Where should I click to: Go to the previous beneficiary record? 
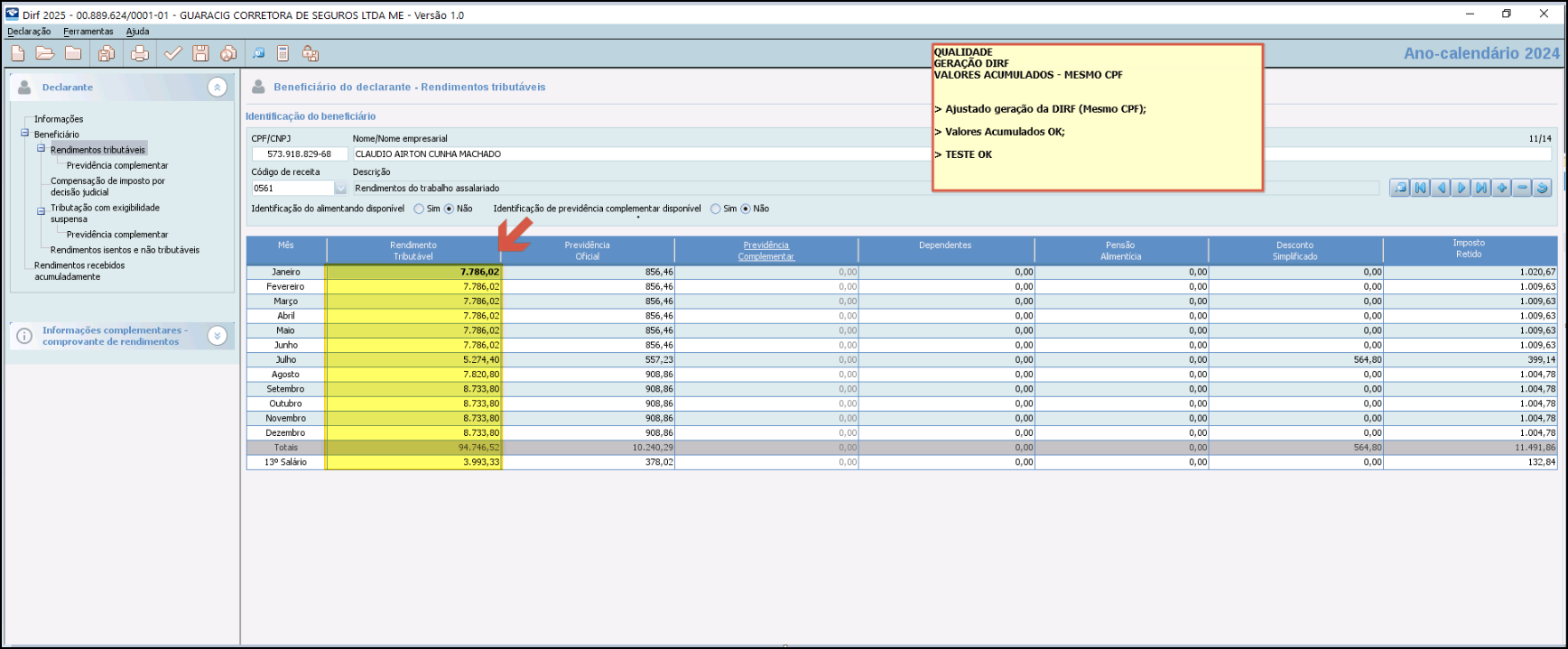pyautogui.click(x=1442, y=188)
